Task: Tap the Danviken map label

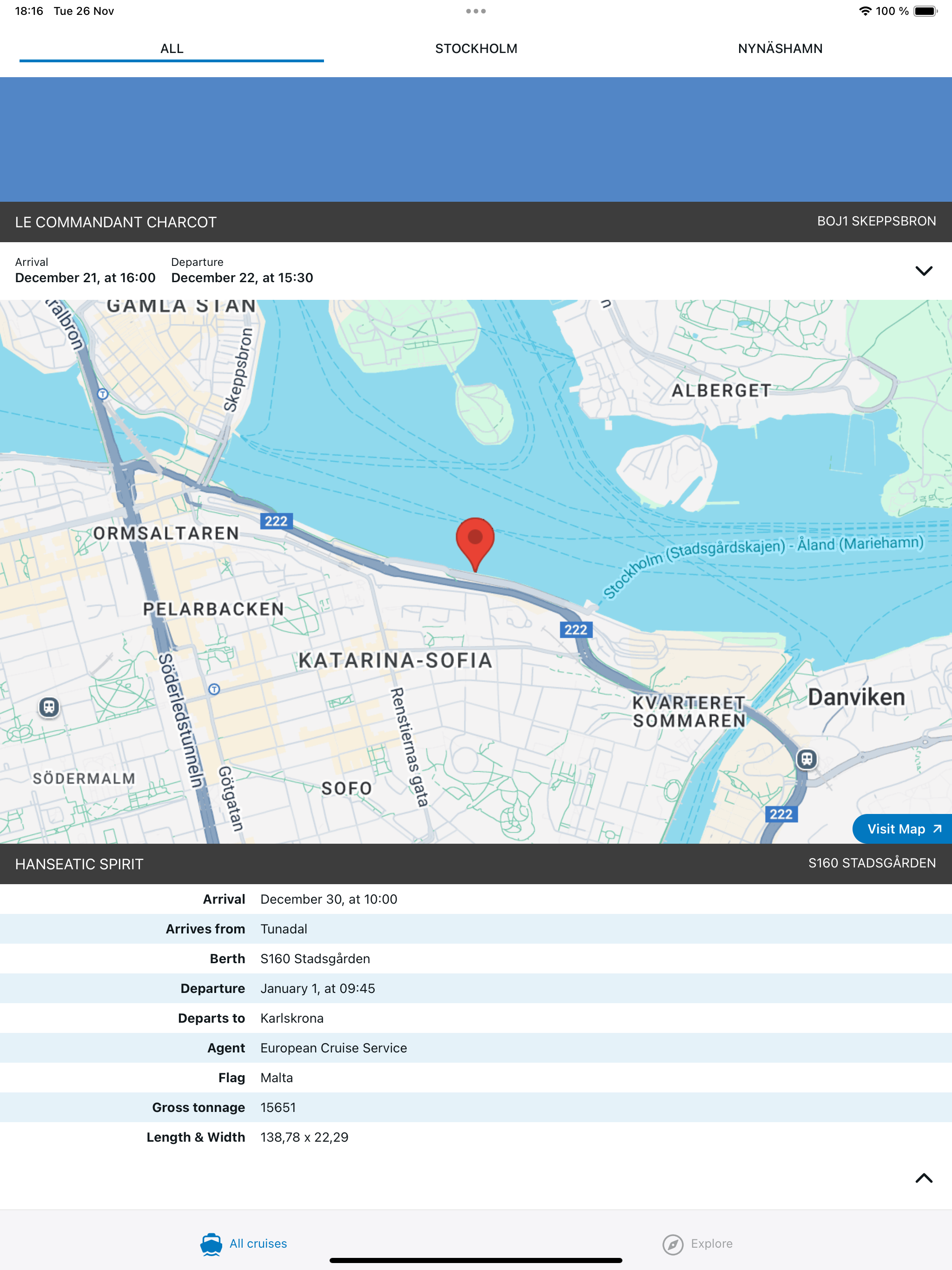Action: [x=856, y=698]
